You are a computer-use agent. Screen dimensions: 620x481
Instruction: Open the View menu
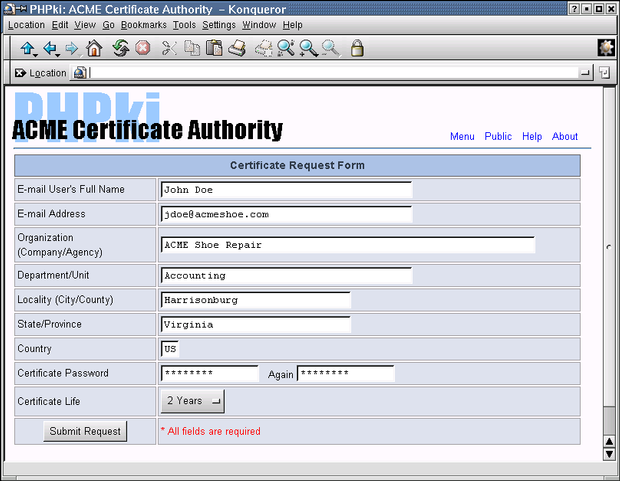click(85, 25)
